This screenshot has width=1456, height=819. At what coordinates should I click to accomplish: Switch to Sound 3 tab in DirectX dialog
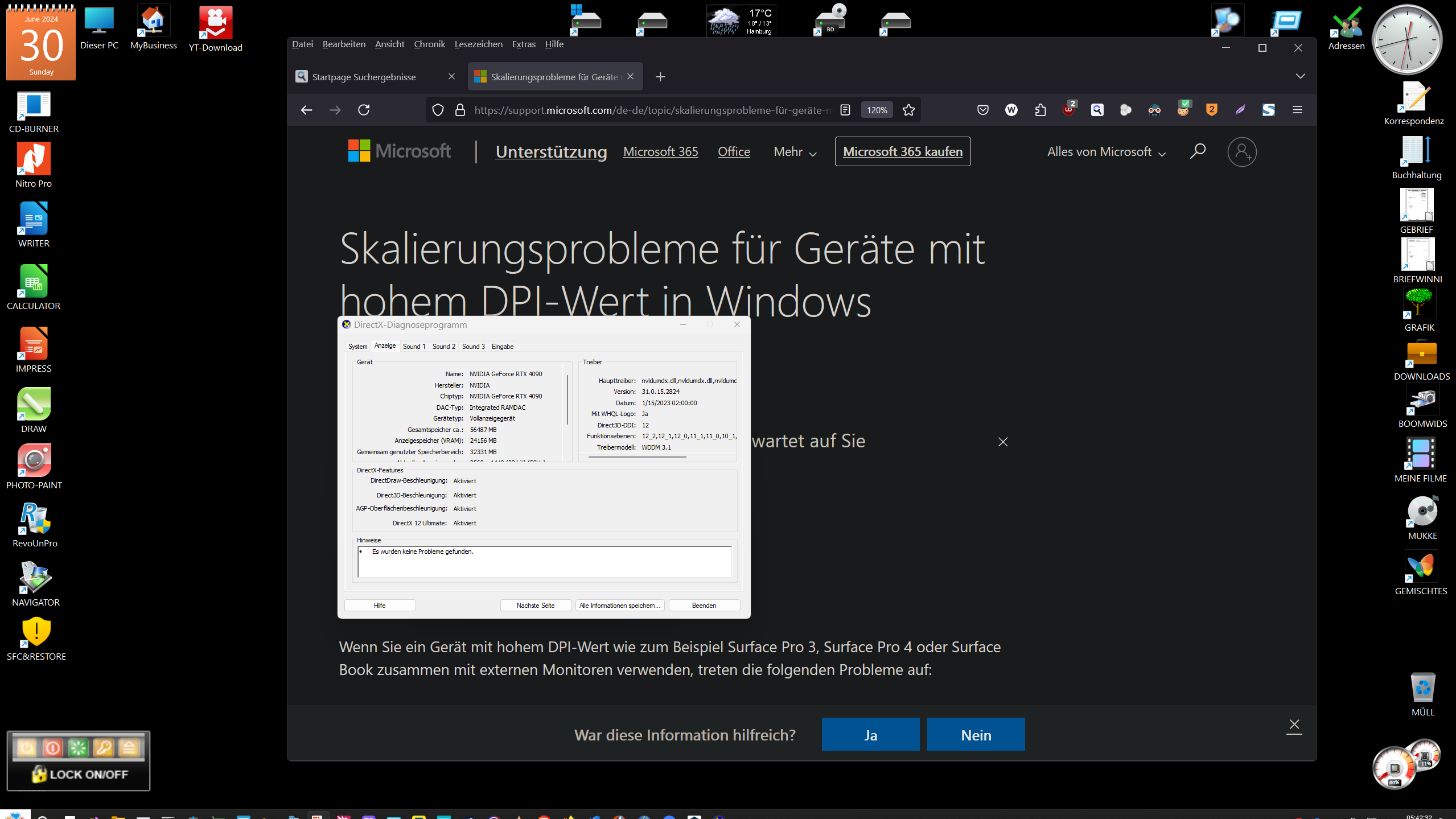[473, 347]
